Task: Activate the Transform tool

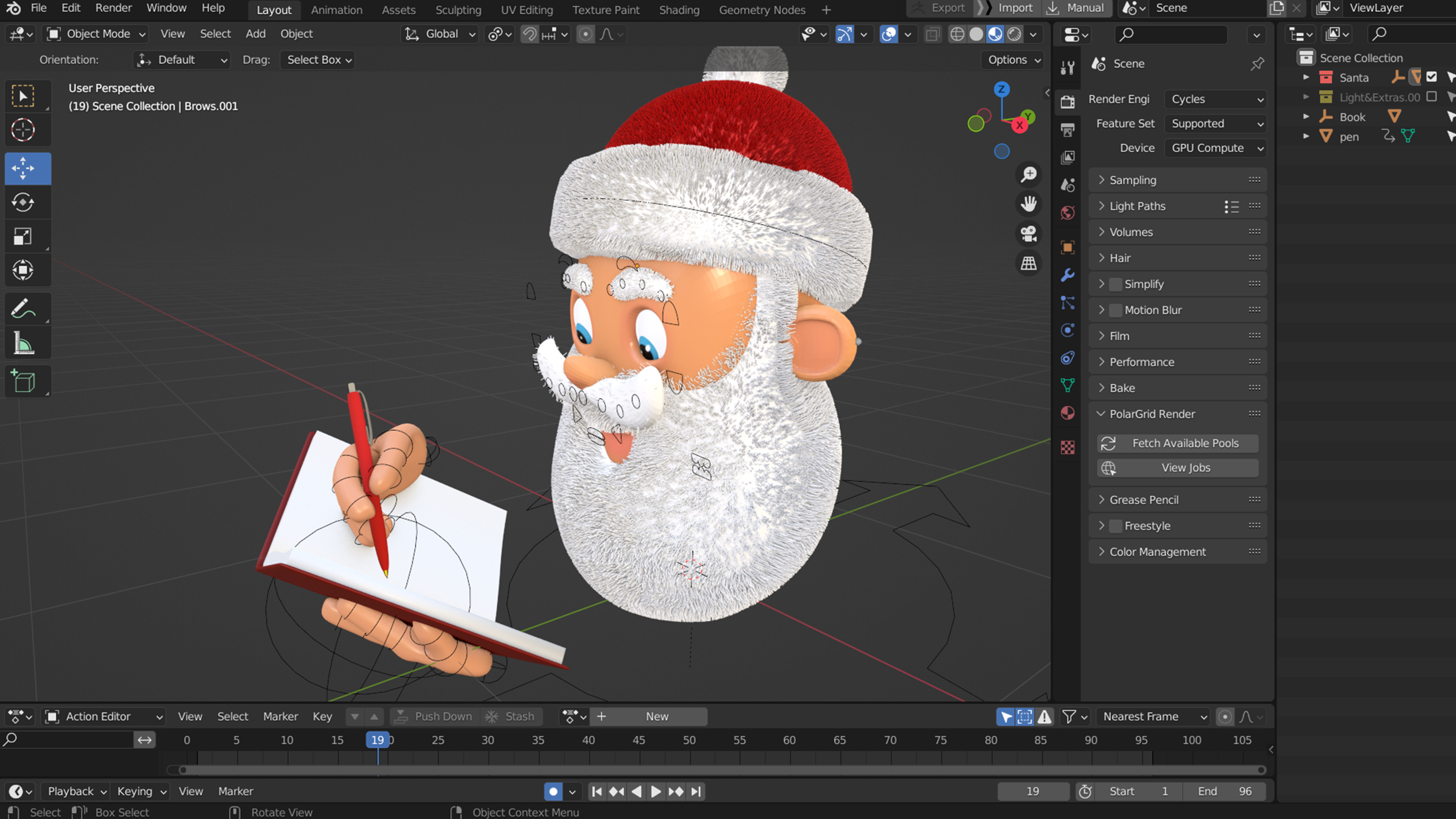Action: click(23, 270)
